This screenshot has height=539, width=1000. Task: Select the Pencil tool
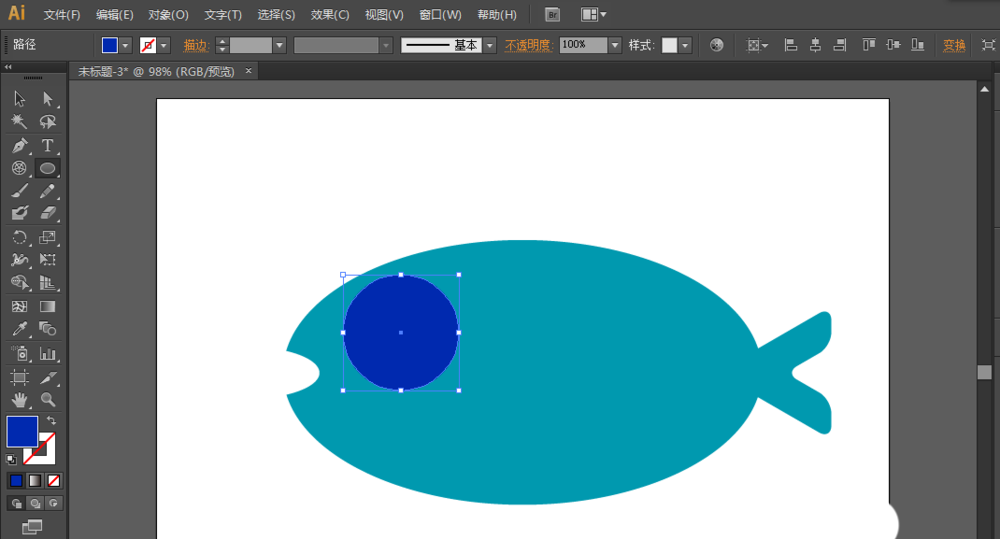click(x=48, y=191)
